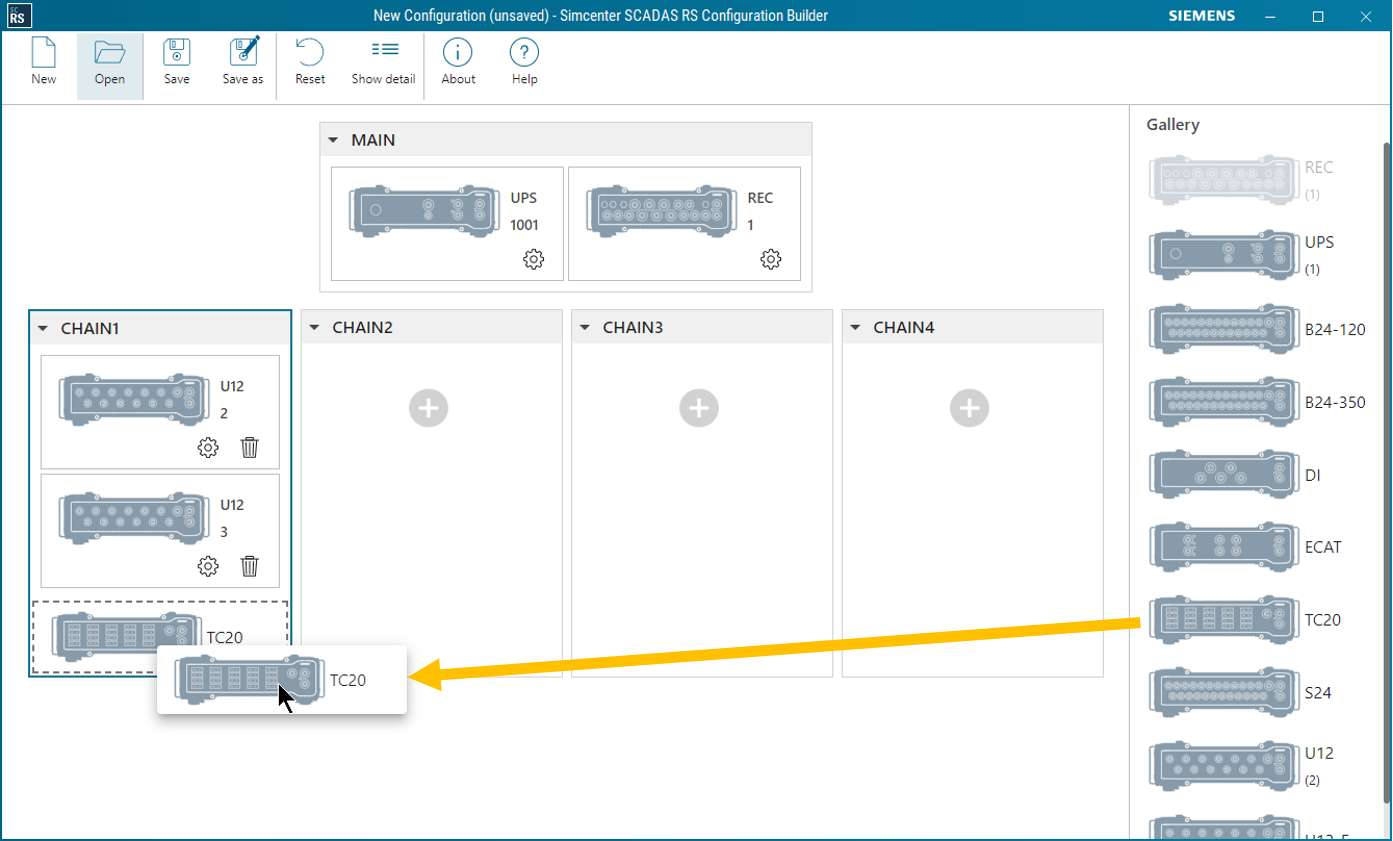Viewport: 1393px width, 841px height.
Task: Select the B24-350 unit in the Gallery
Action: point(1256,402)
